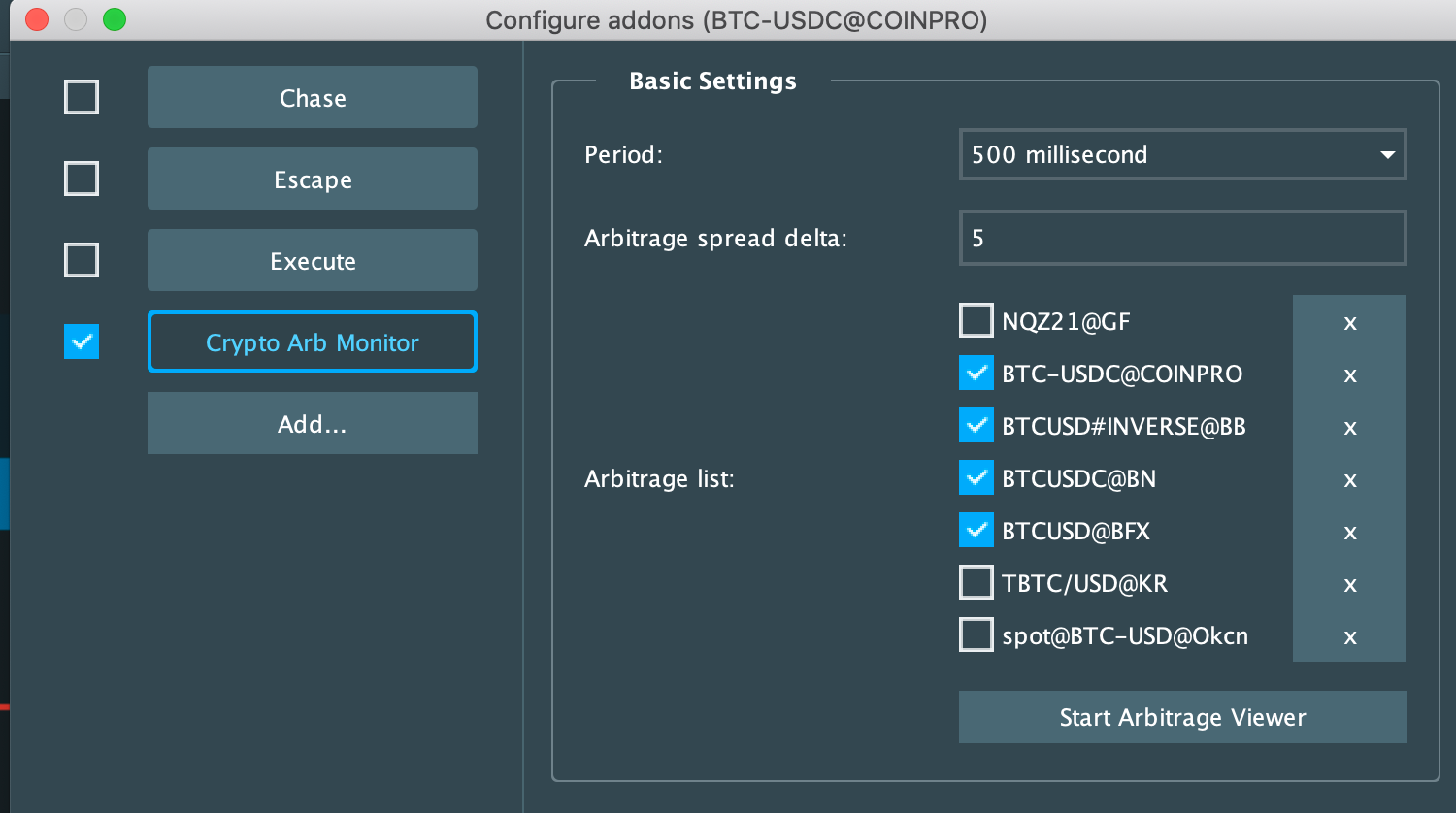The image size is (1456, 813).
Task: Remove NQZ21@GF using its x icon
Action: click(x=1349, y=322)
